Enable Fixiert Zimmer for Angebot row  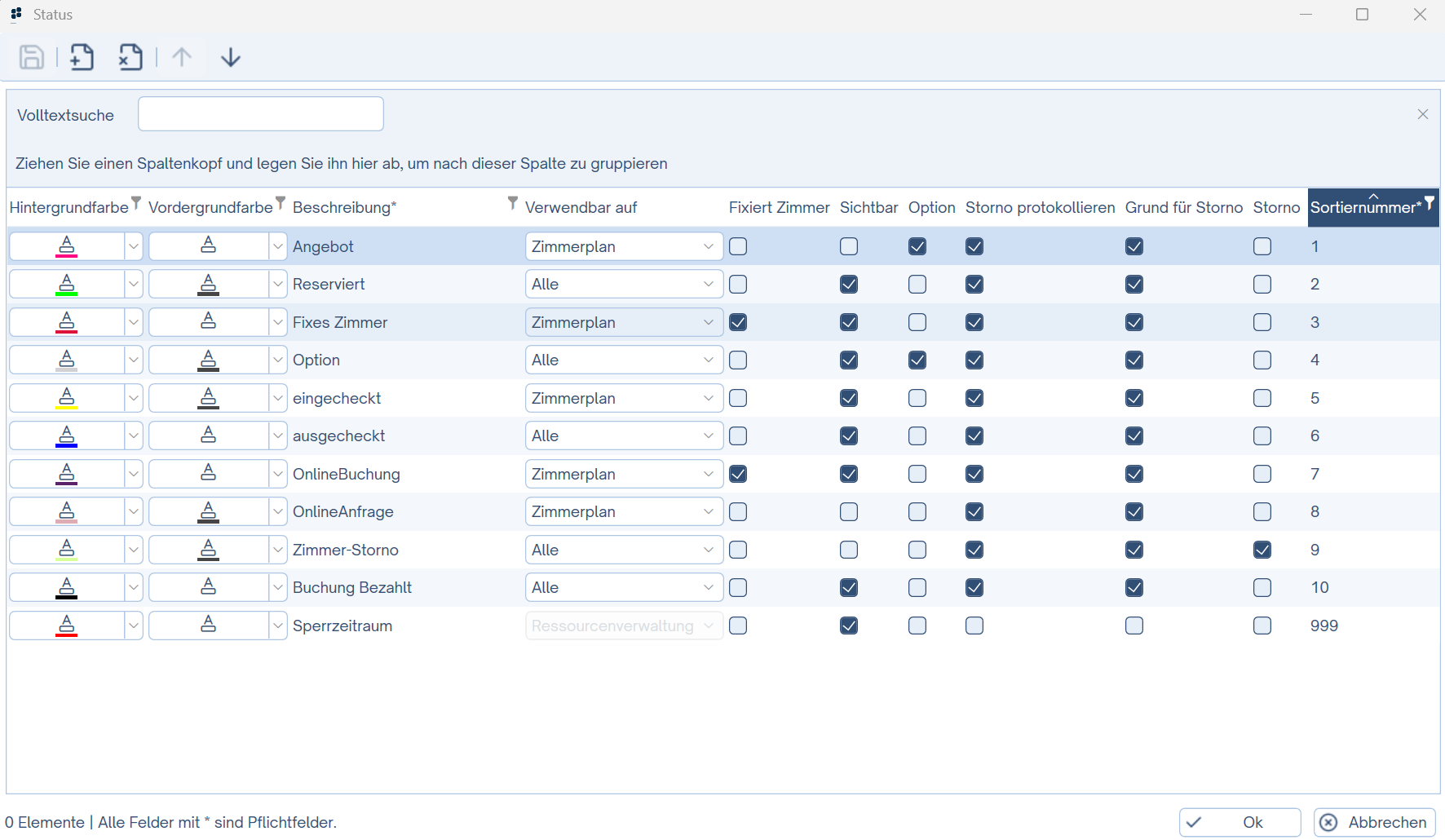coord(738,246)
